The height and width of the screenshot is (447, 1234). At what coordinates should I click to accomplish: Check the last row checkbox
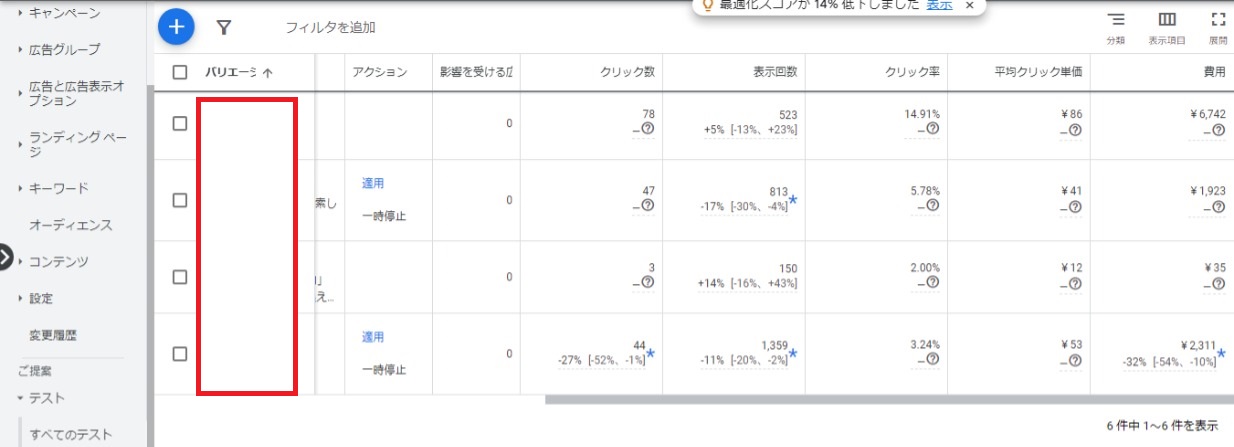(180, 353)
